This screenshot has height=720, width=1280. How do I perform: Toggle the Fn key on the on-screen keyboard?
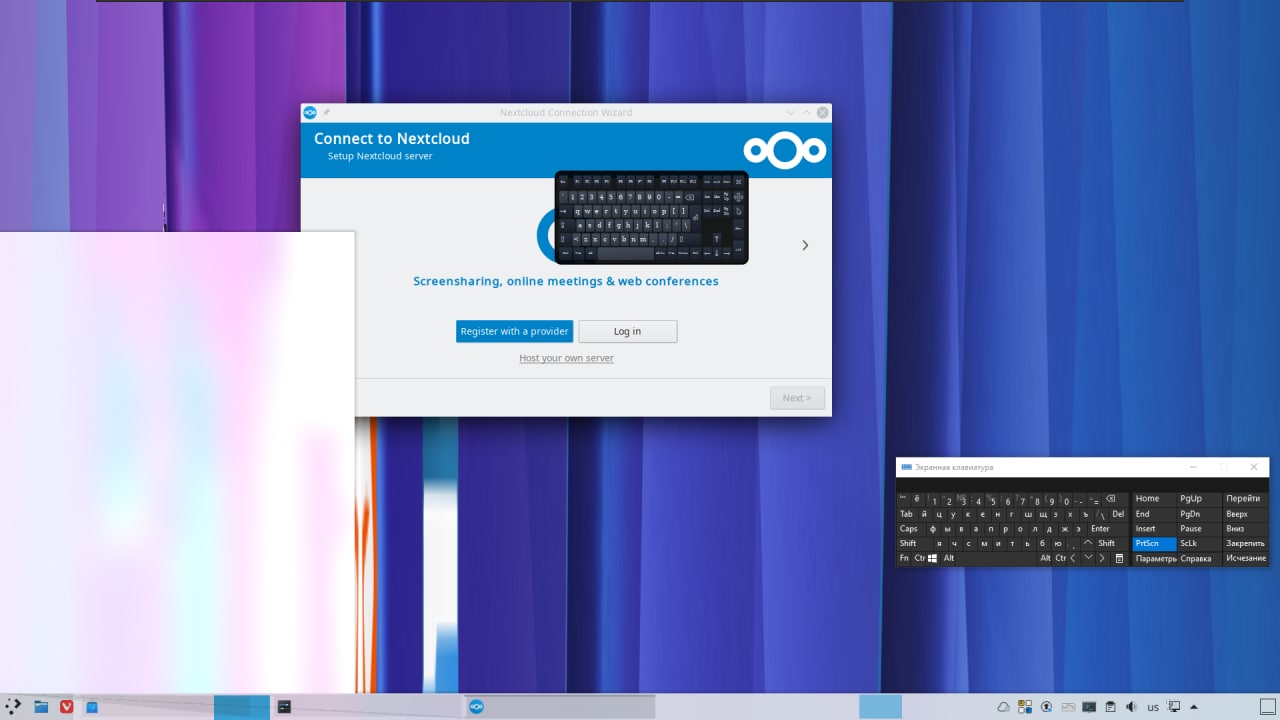(x=904, y=558)
